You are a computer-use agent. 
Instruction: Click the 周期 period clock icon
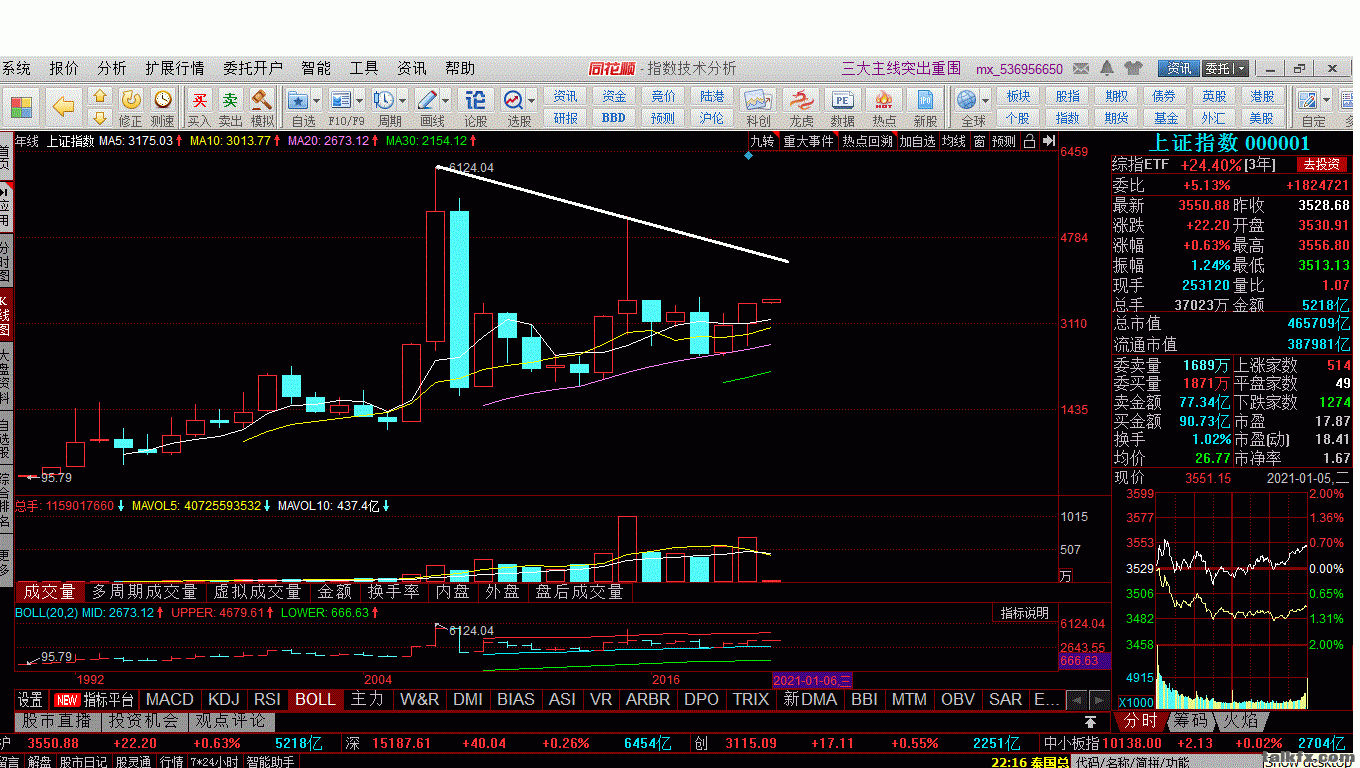tap(384, 100)
